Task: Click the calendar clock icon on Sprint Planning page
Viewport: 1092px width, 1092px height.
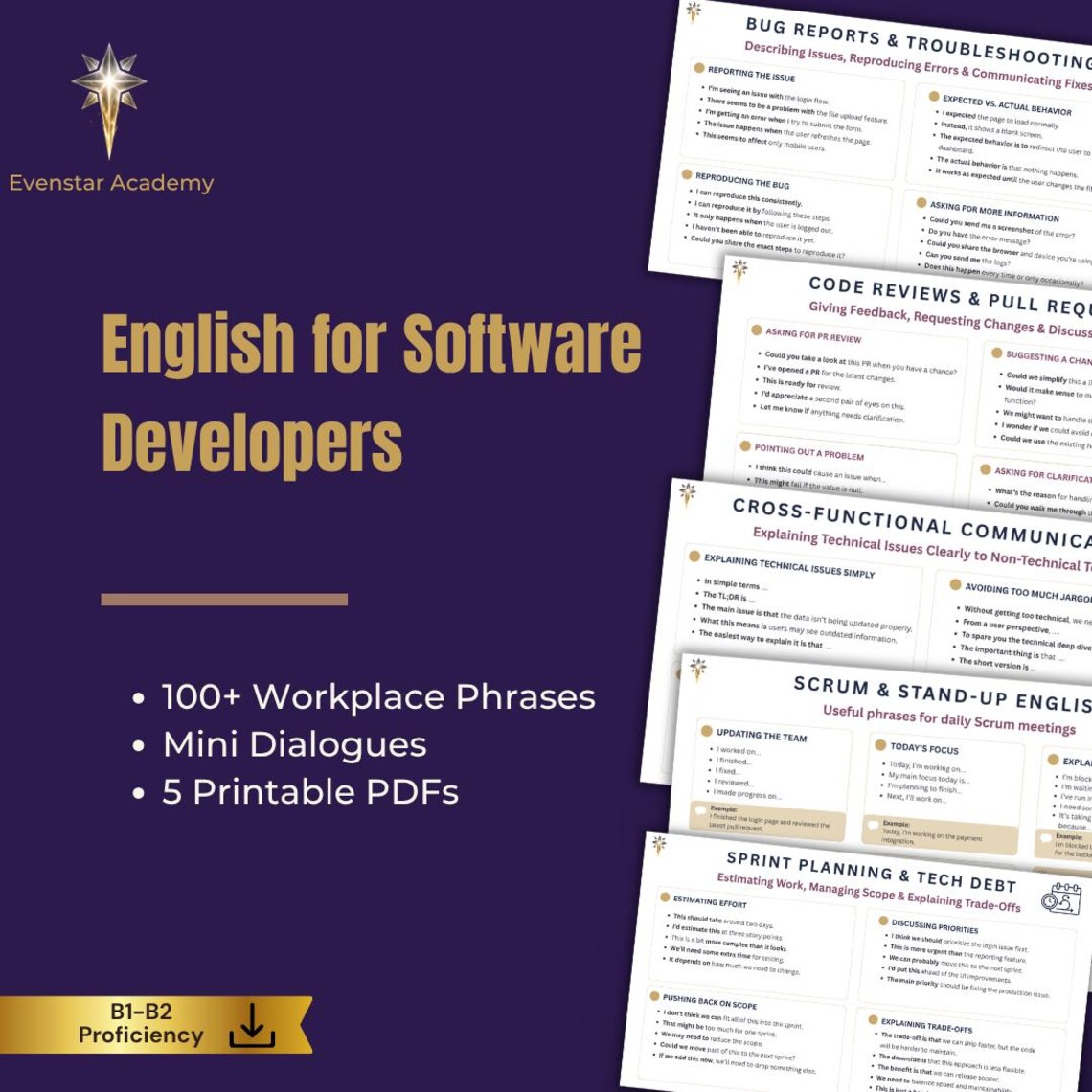Action: pyautogui.click(x=1061, y=899)
